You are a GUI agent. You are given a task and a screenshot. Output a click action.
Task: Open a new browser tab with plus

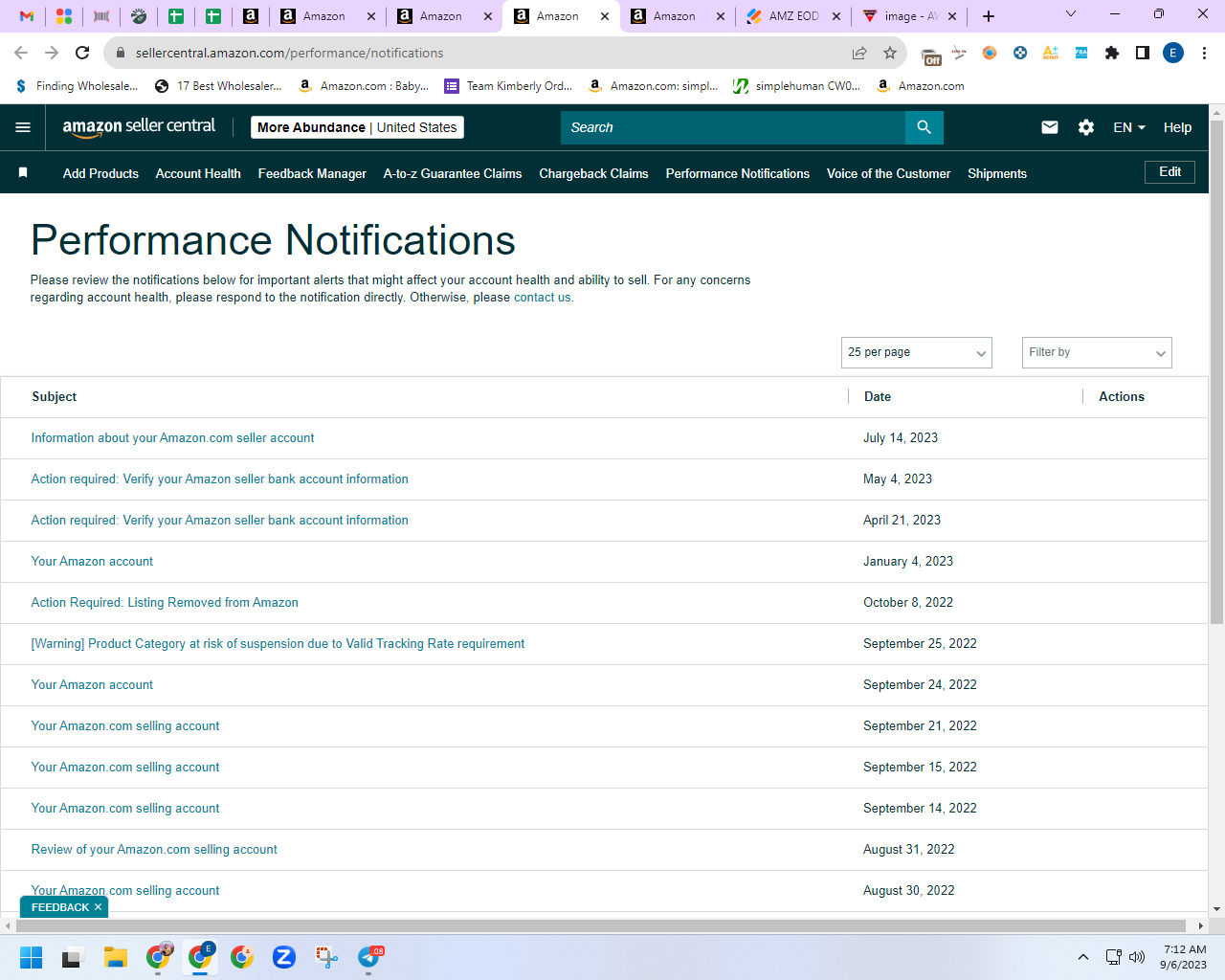[989, 16]
